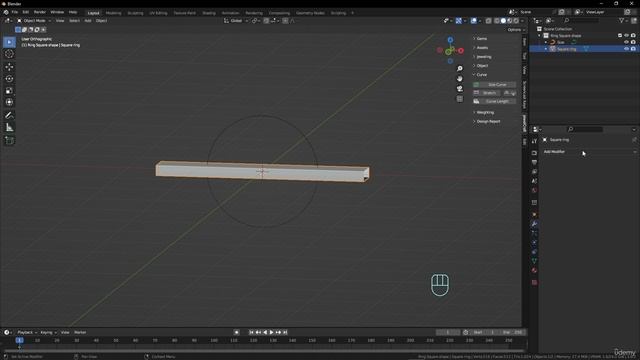Select the Move tool

click(9, 67)
